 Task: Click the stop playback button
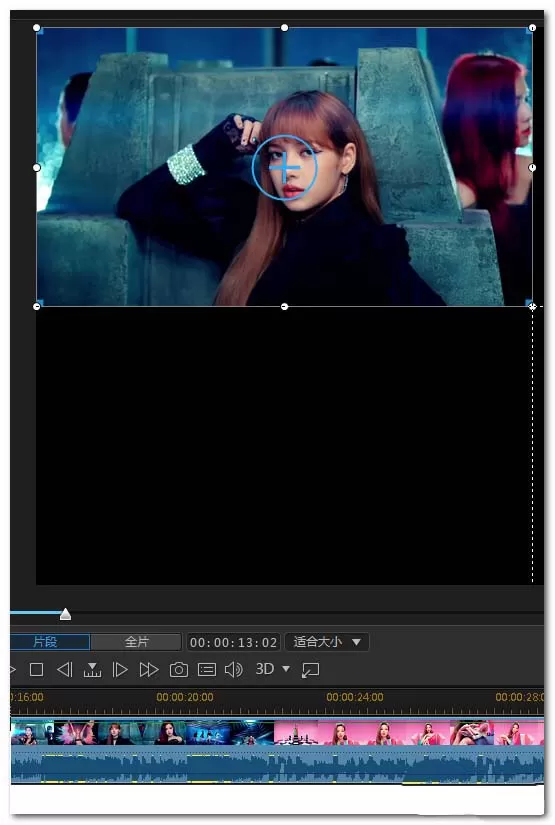36,670
